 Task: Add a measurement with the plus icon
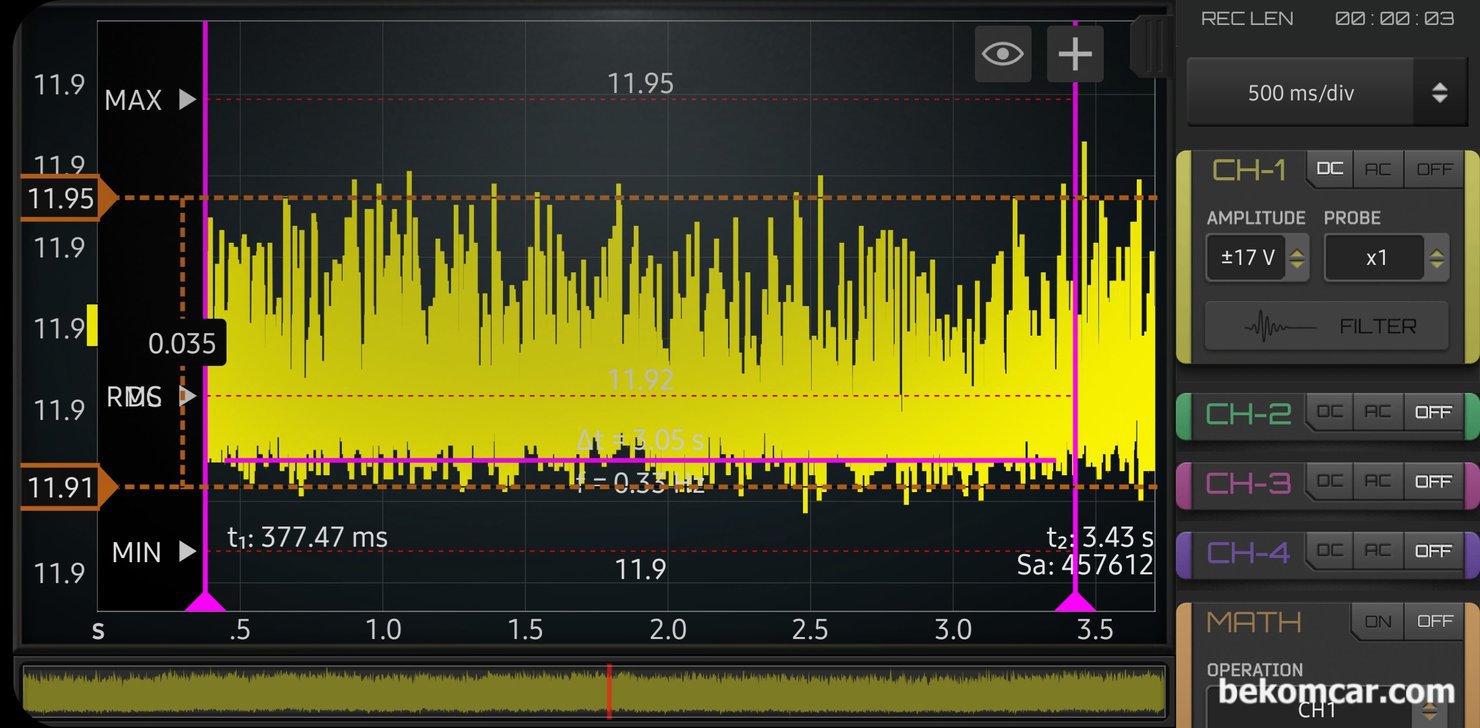click(1075, 53)
